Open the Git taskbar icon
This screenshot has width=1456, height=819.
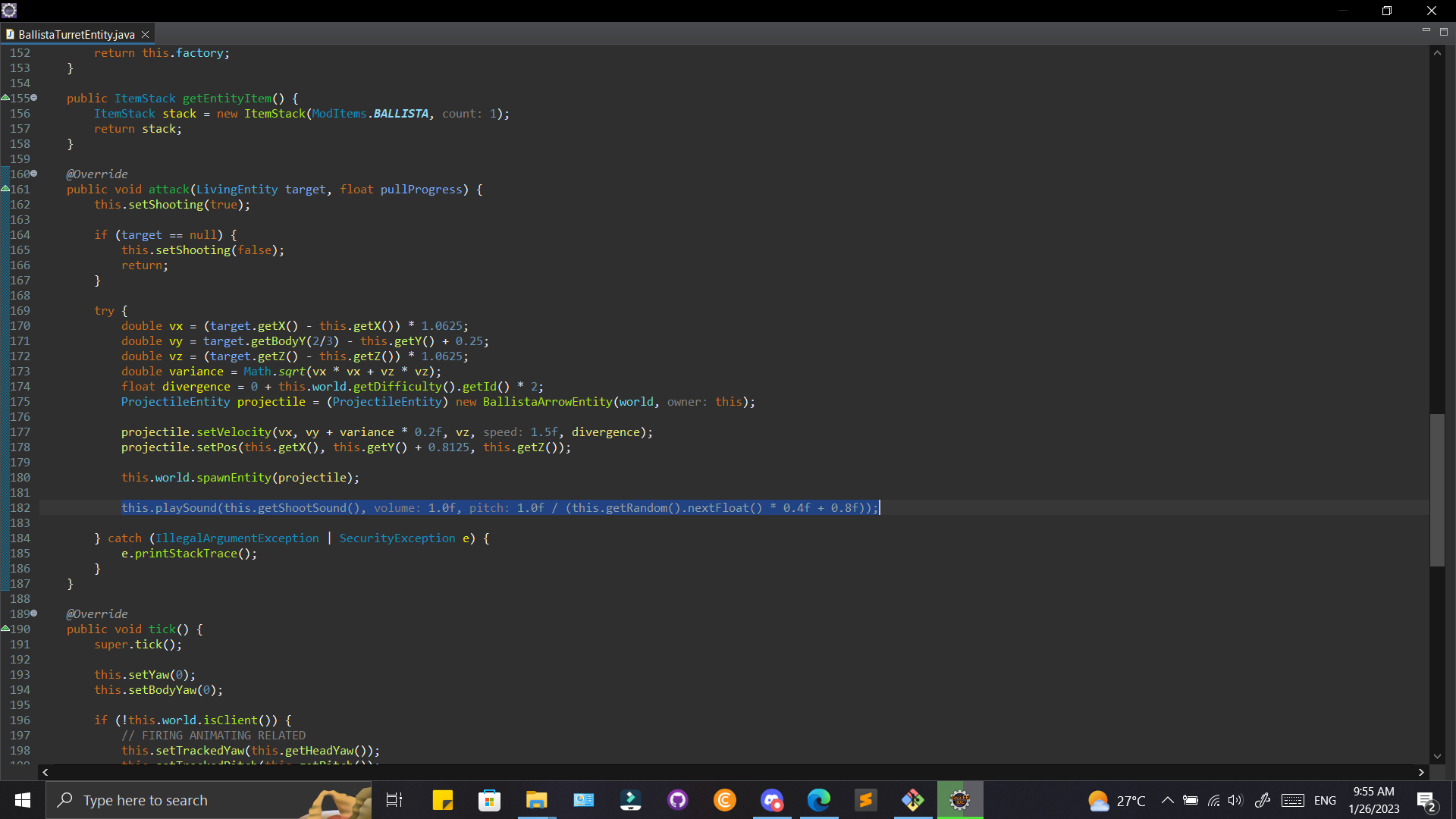[x=912, y=800]
